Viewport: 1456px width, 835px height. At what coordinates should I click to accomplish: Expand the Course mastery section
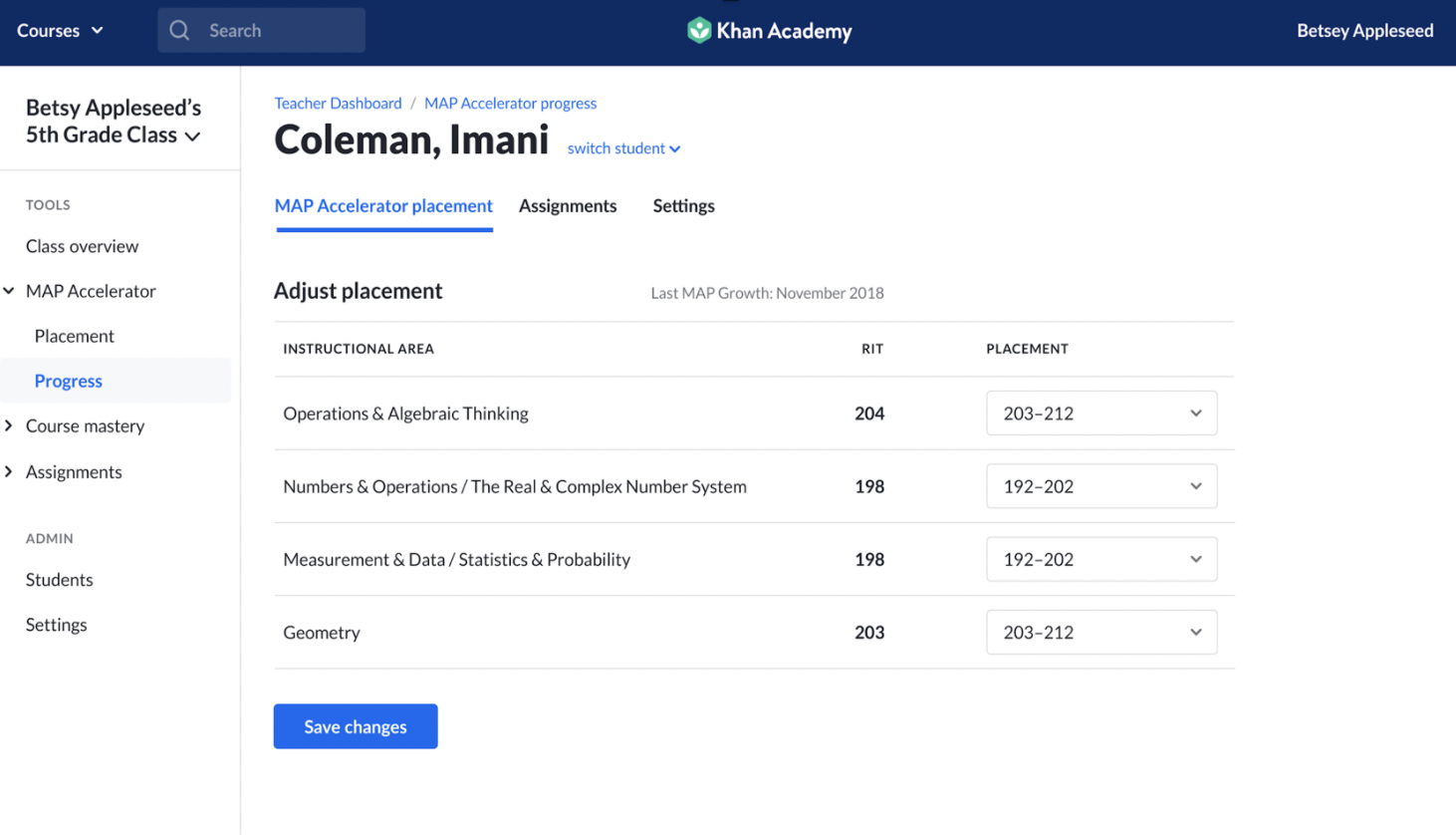[x=9, y=425]
